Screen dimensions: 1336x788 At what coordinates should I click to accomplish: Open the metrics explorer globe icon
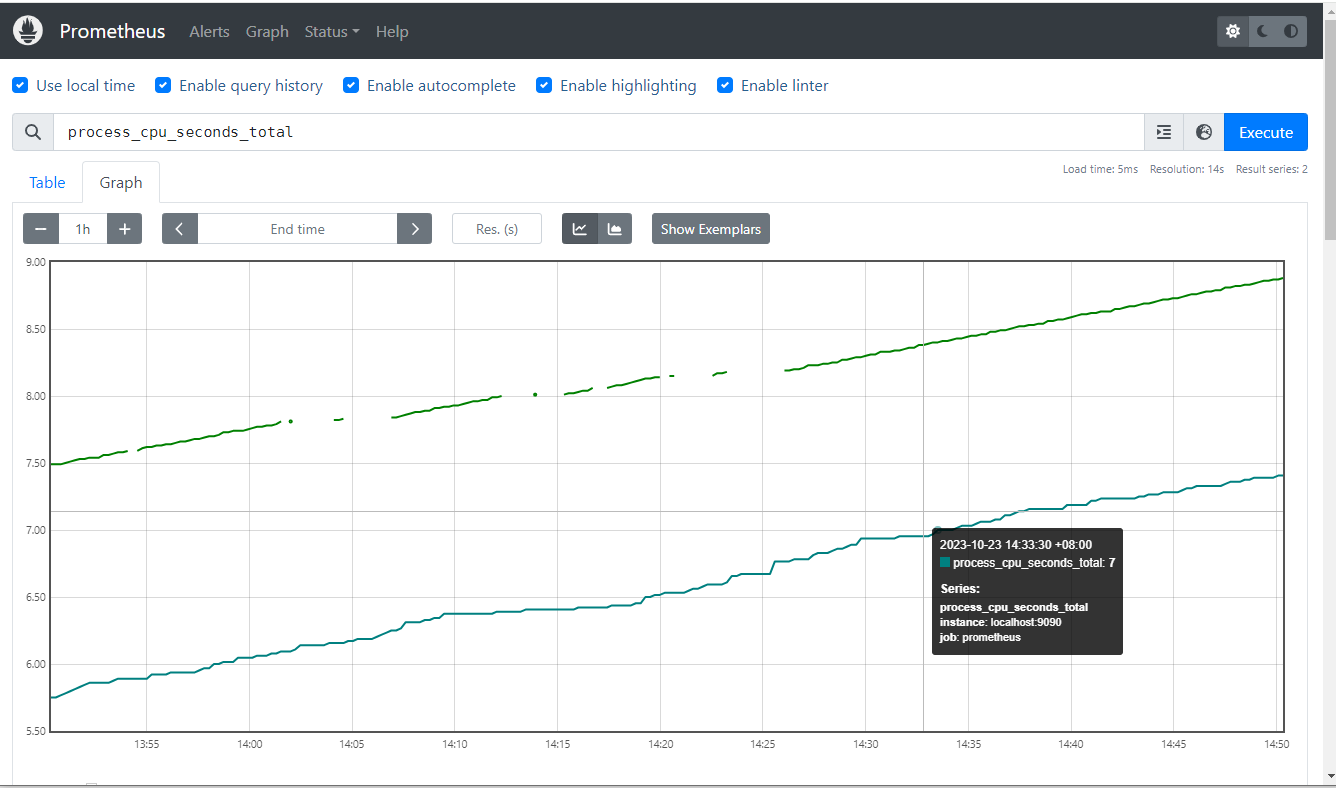click(x=1204, y=132)
